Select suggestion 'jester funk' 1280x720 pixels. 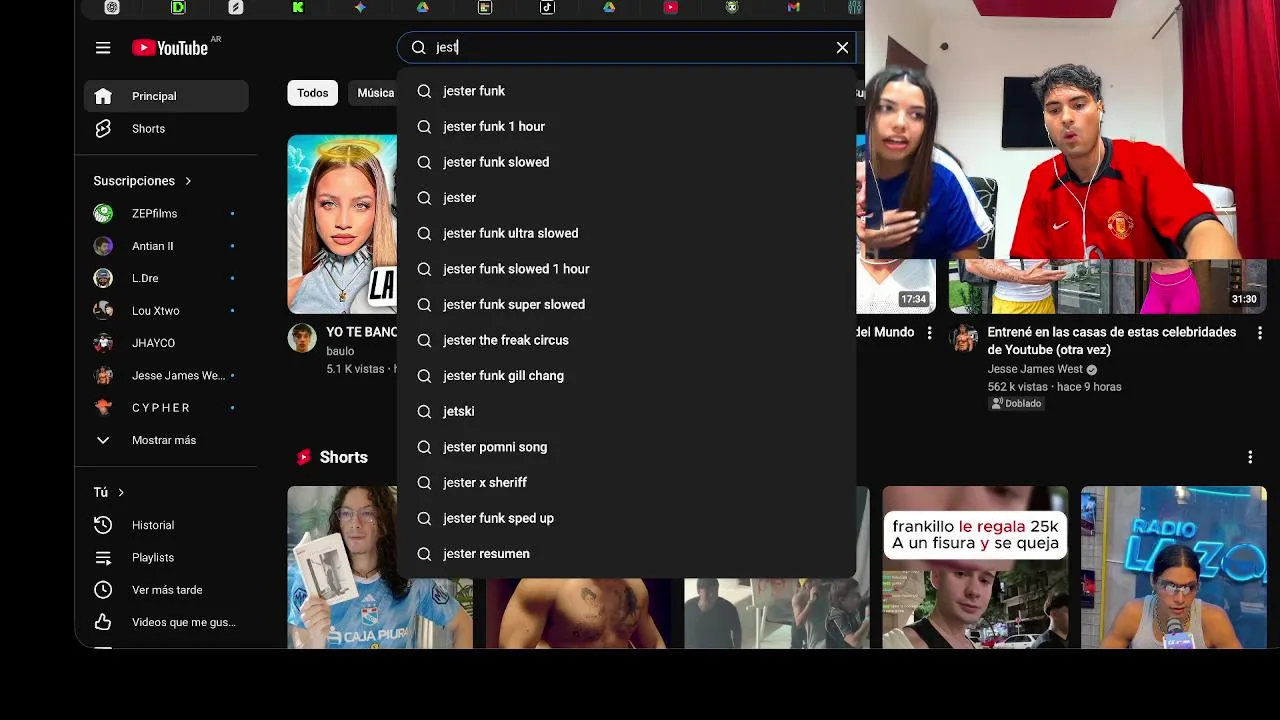click(x=626, y=91)
